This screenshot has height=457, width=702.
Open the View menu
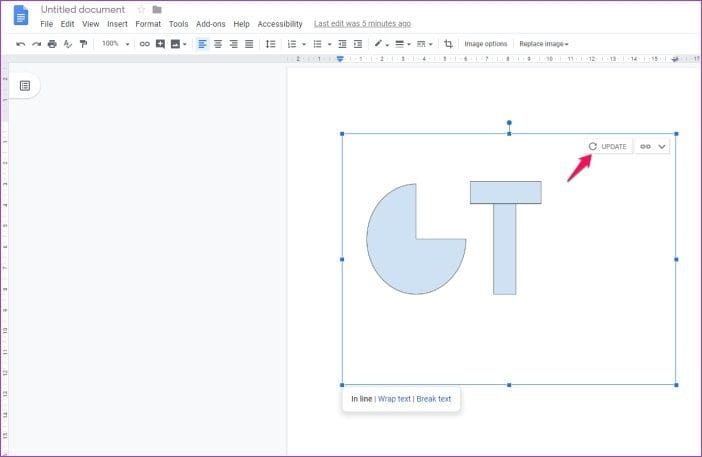point(90,24)
